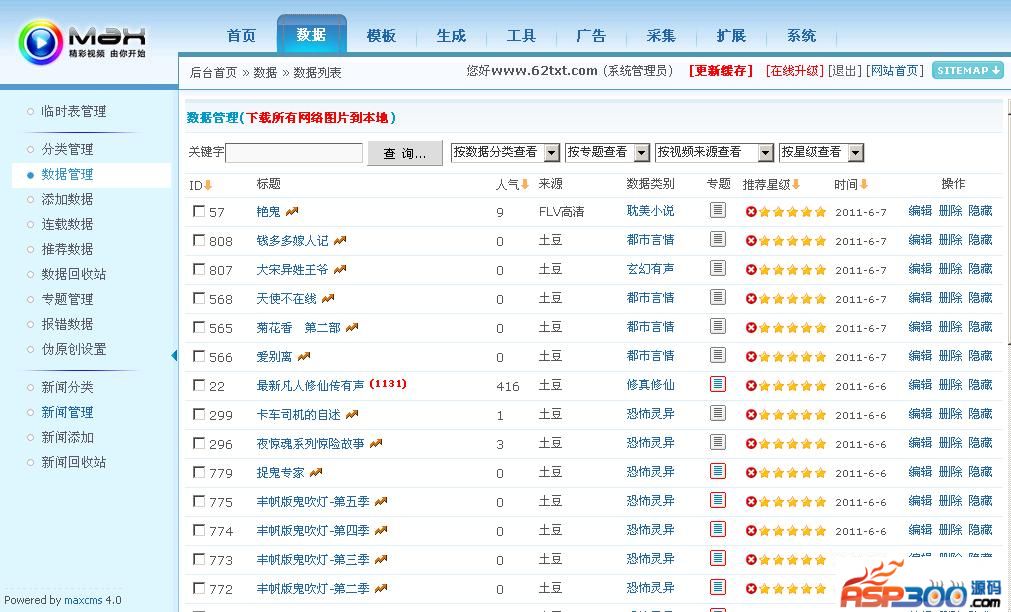Sort by 人气 using the orange arrow
1011x612 pixels.
point(525,185)
